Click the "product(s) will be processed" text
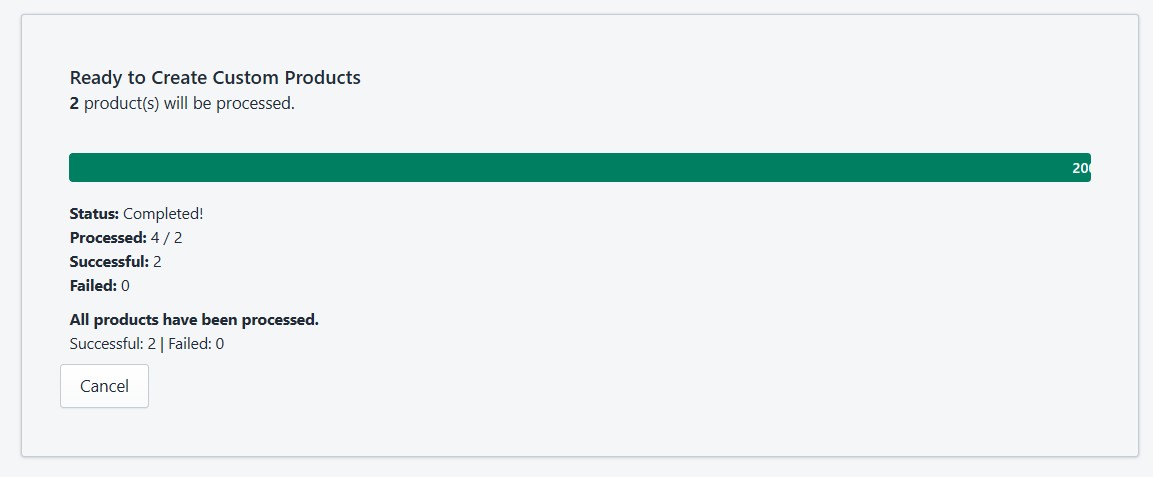 click(x=189, y=103)
